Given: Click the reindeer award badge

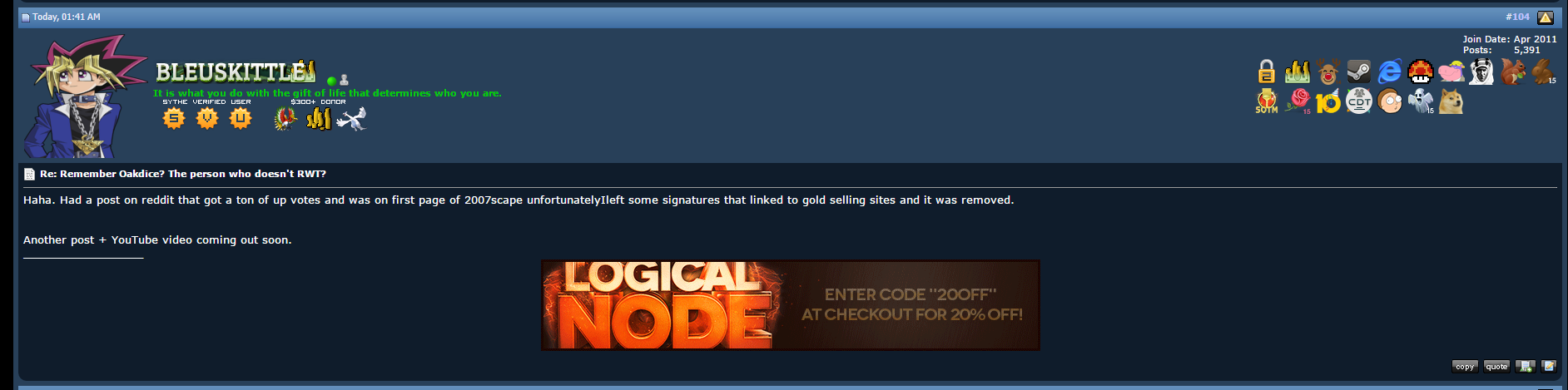Looking at the screenshot, I should point(1328,72).
